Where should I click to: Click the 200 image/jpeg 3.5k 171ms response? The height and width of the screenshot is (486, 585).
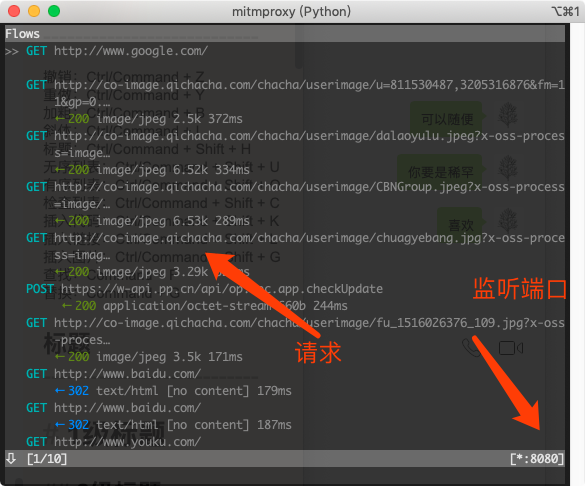tap(148, 357)
